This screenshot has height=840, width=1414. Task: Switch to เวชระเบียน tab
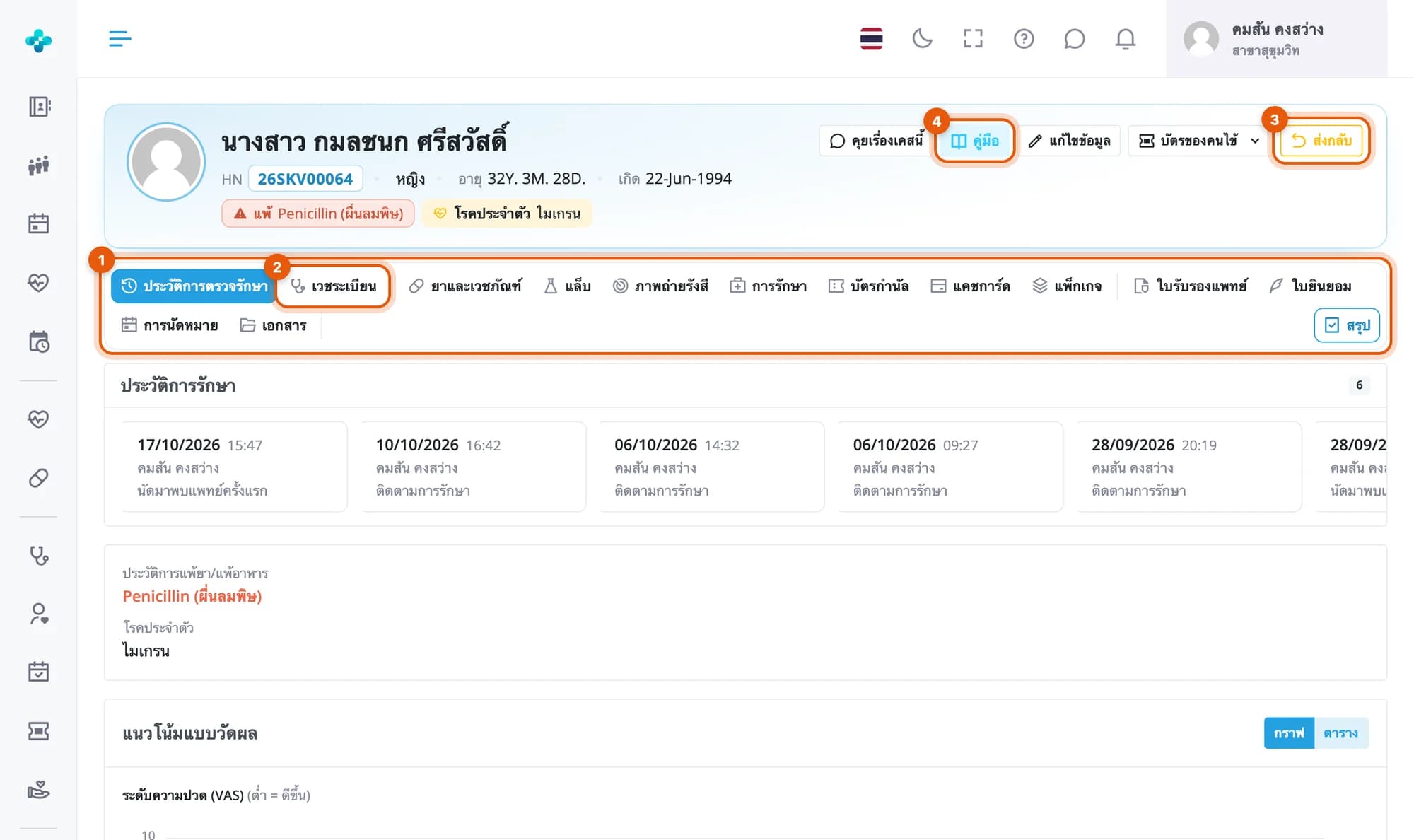(334, 286)
